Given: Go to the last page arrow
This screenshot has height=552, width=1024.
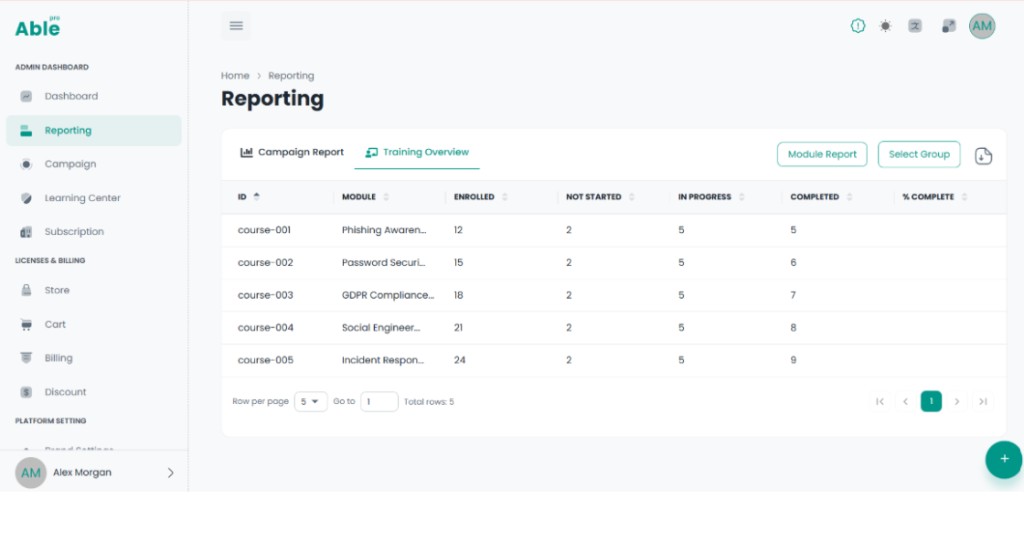Looking at the screenshot, I should pyautogui.click(x=982, y=402).
